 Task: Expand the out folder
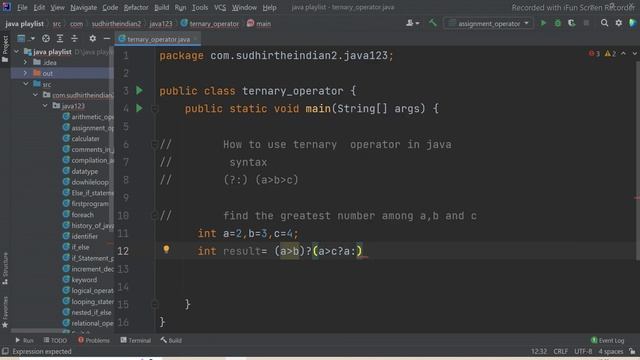pyautogui.click(x=26, y=73)
